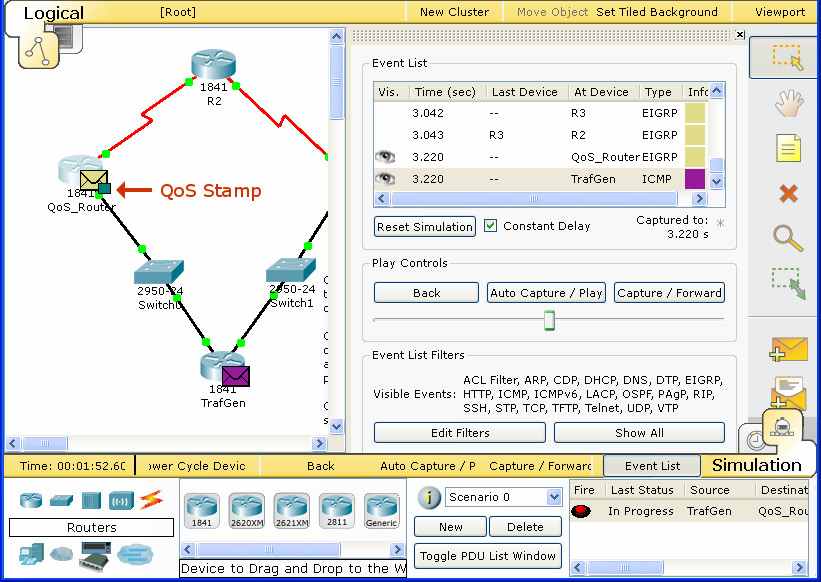
Task: Choose the 2621XM router model
Action: 292,510
